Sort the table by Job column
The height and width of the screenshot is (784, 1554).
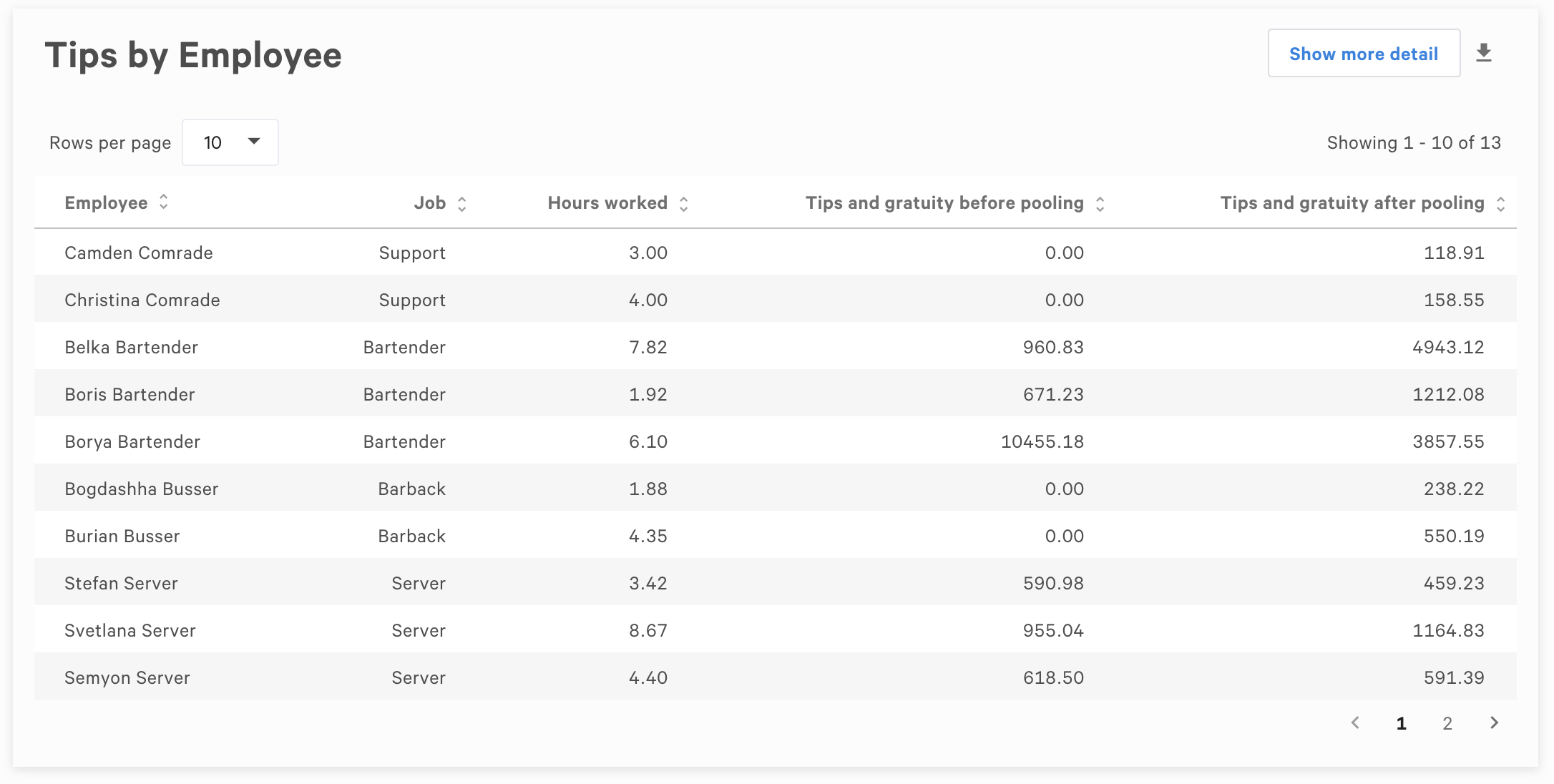[461, 202]
